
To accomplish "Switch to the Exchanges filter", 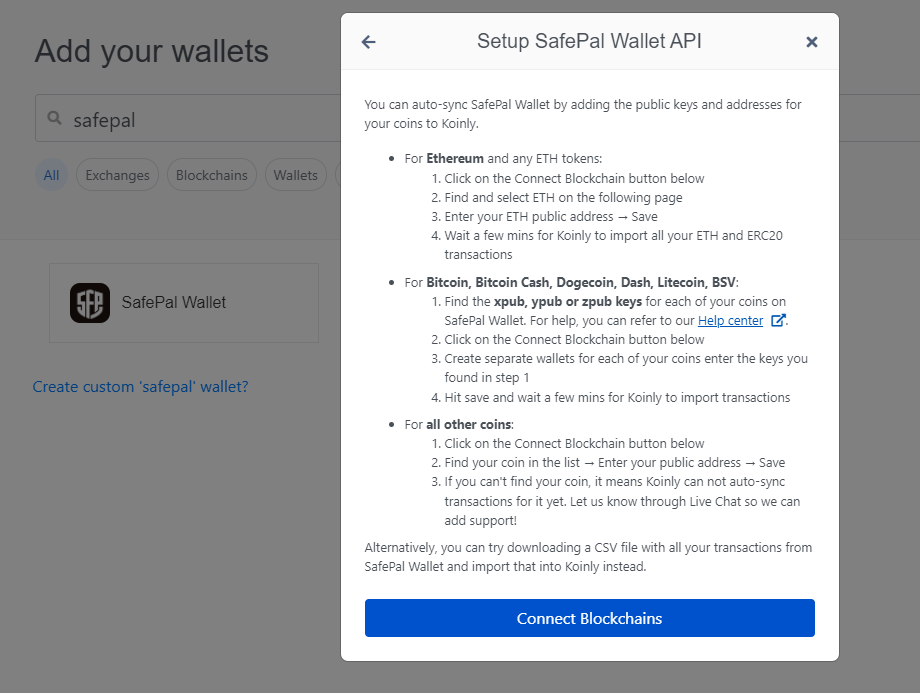I will point(117,175).
